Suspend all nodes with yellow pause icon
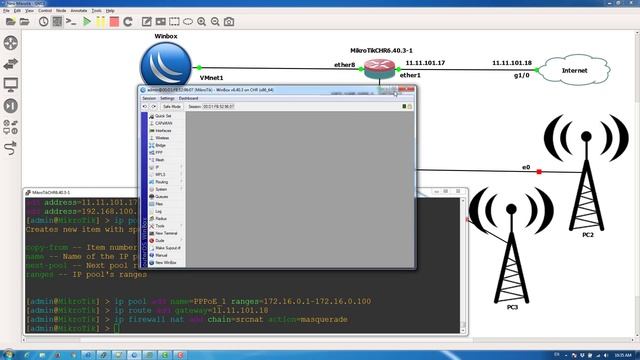The width and height of the screenshot is (640, 360). 100,22
